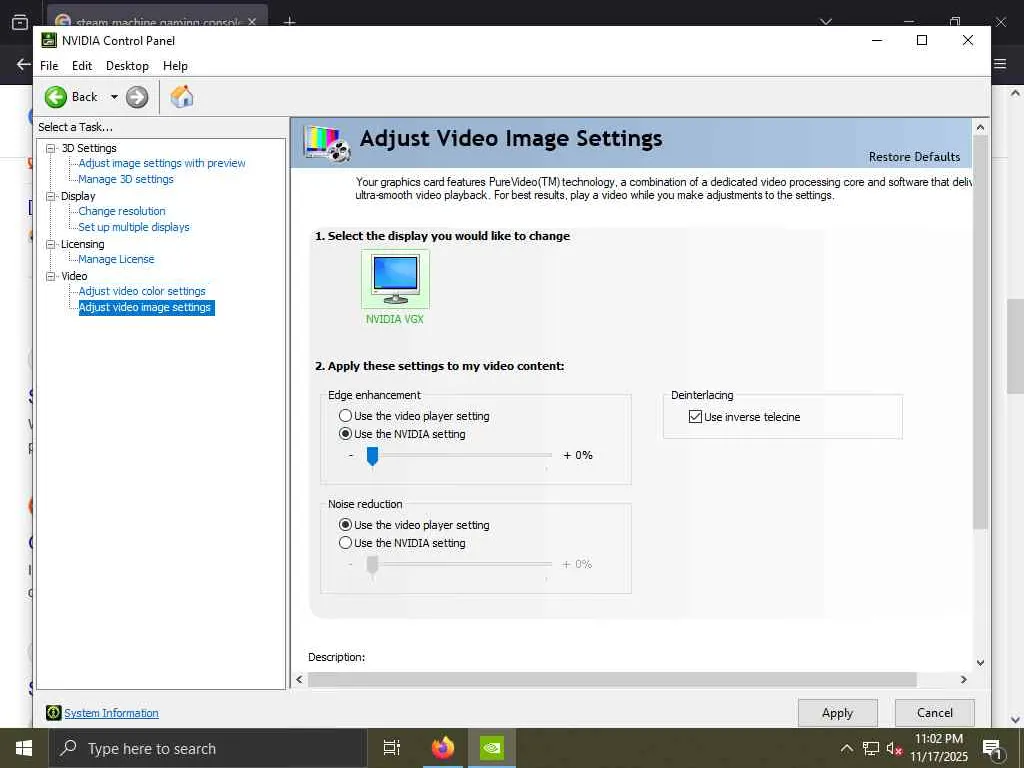Screen dimensions: 1024x768
Task: Open the Desktop menu
Action: point(127,66)
